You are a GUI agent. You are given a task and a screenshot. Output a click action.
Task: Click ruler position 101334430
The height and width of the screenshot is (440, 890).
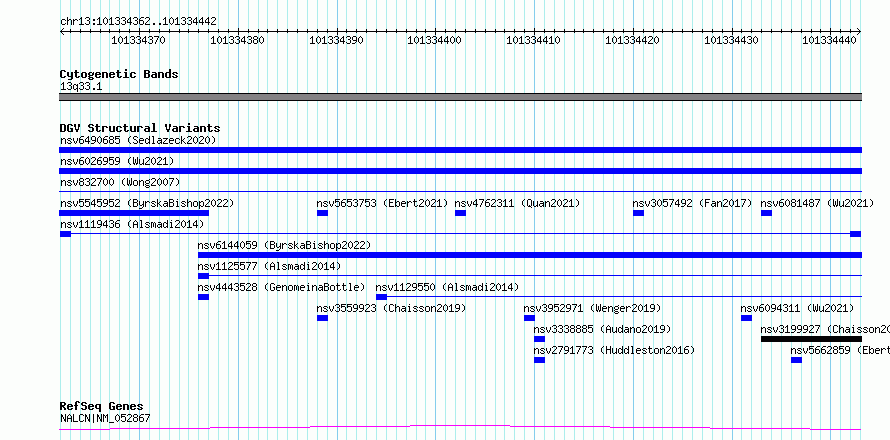pyautogui.click(x=731, y=40)
